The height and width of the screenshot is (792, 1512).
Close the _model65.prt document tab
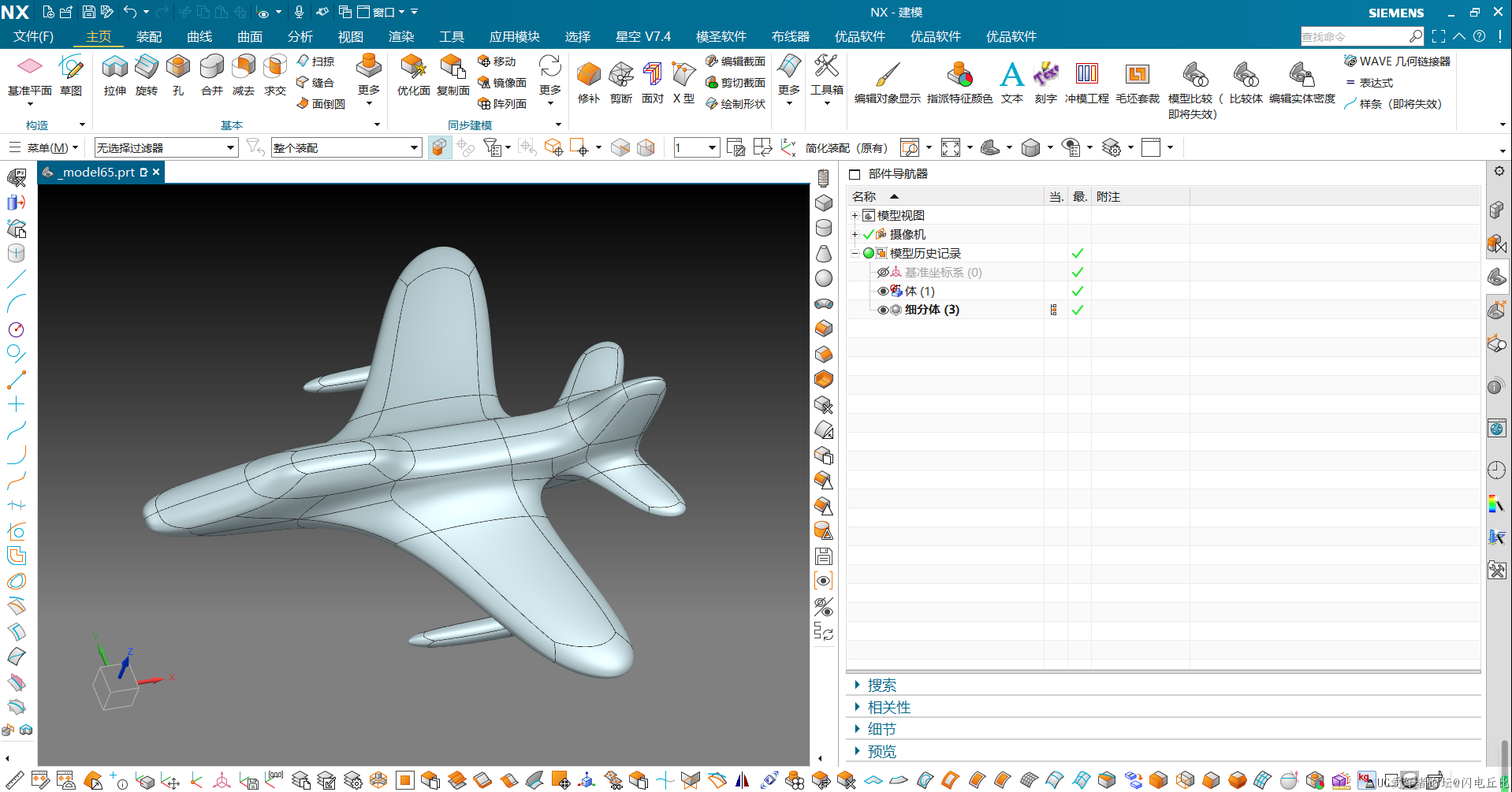156,172
